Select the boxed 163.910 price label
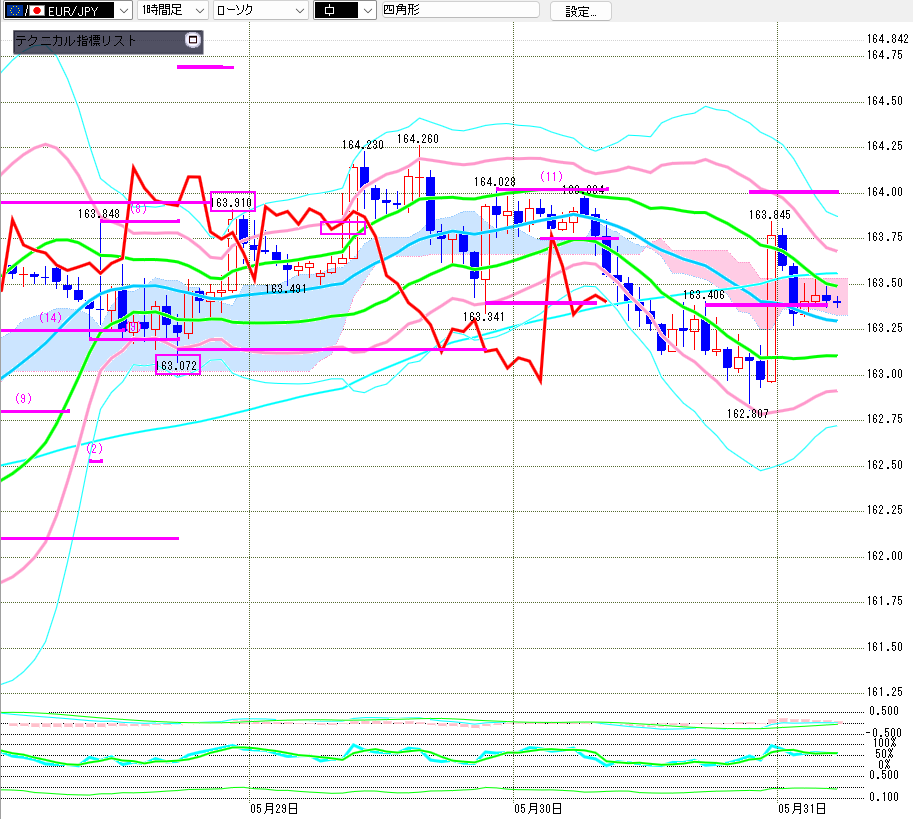This screenshot has width=913, height=819. (232, 202)
